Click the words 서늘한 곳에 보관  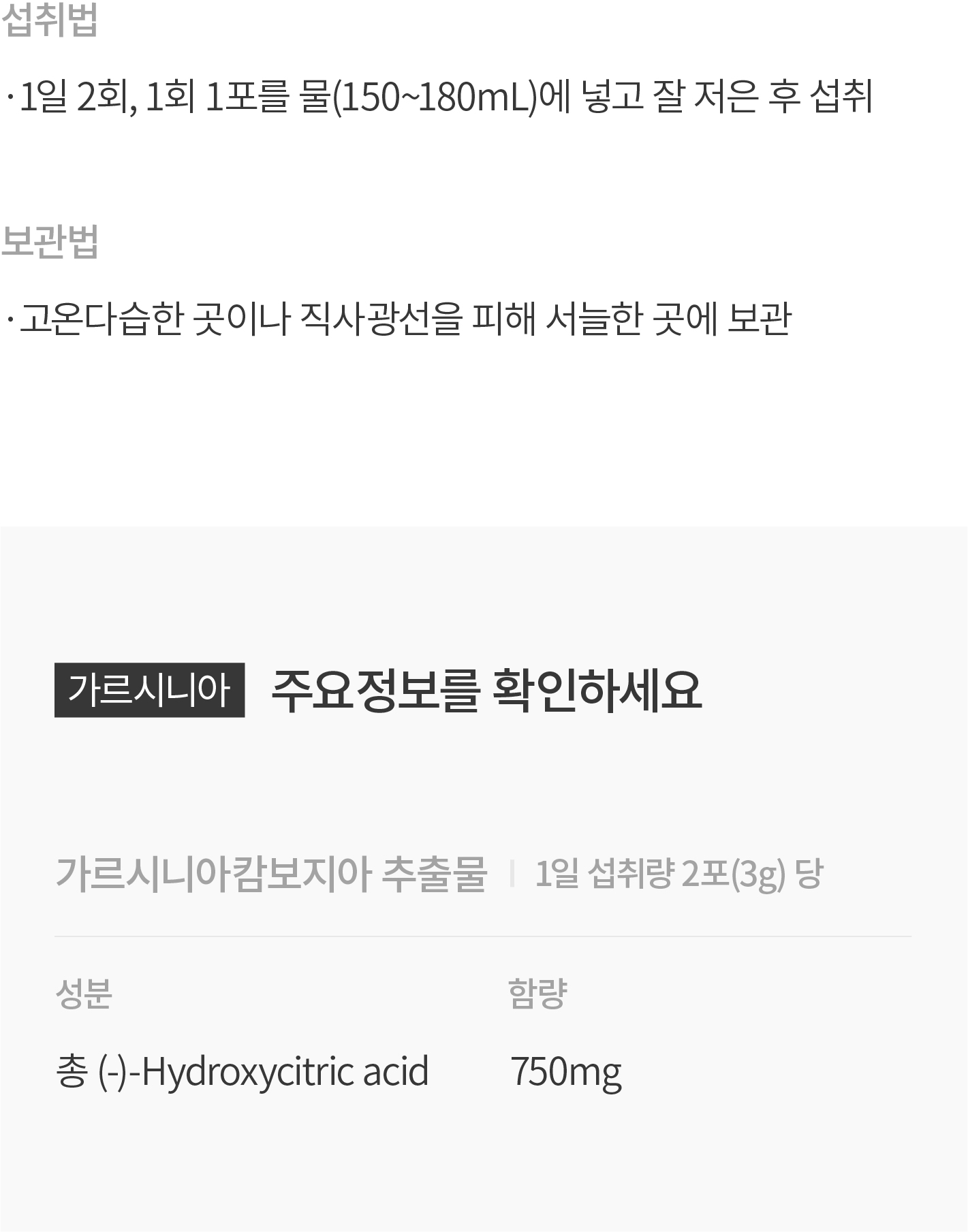pyautogui.click(x=668, y=319)
